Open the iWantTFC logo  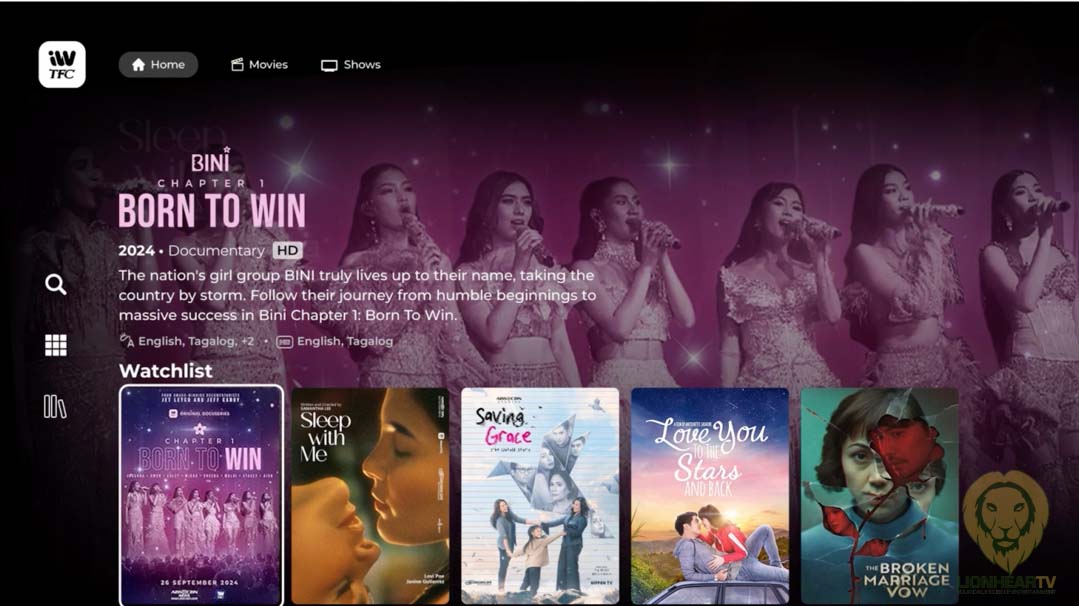62,65
